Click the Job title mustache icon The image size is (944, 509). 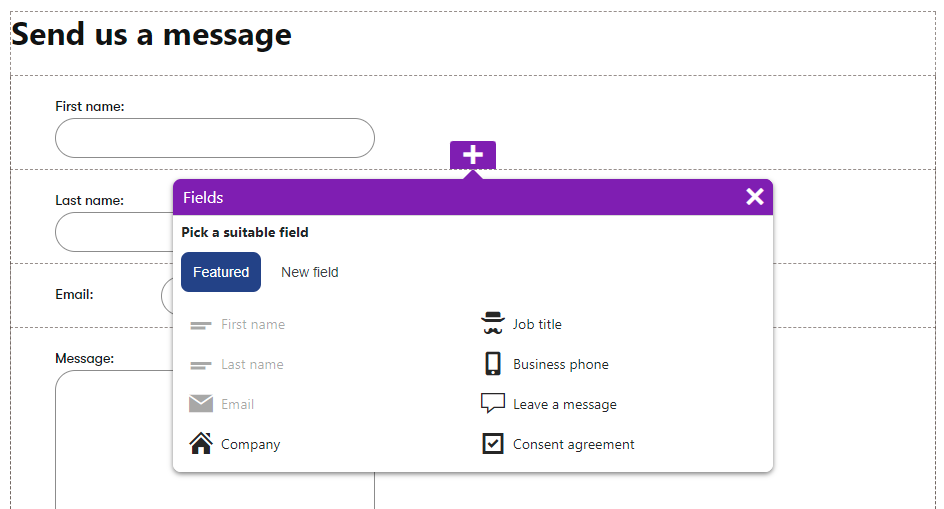(493, 324)
